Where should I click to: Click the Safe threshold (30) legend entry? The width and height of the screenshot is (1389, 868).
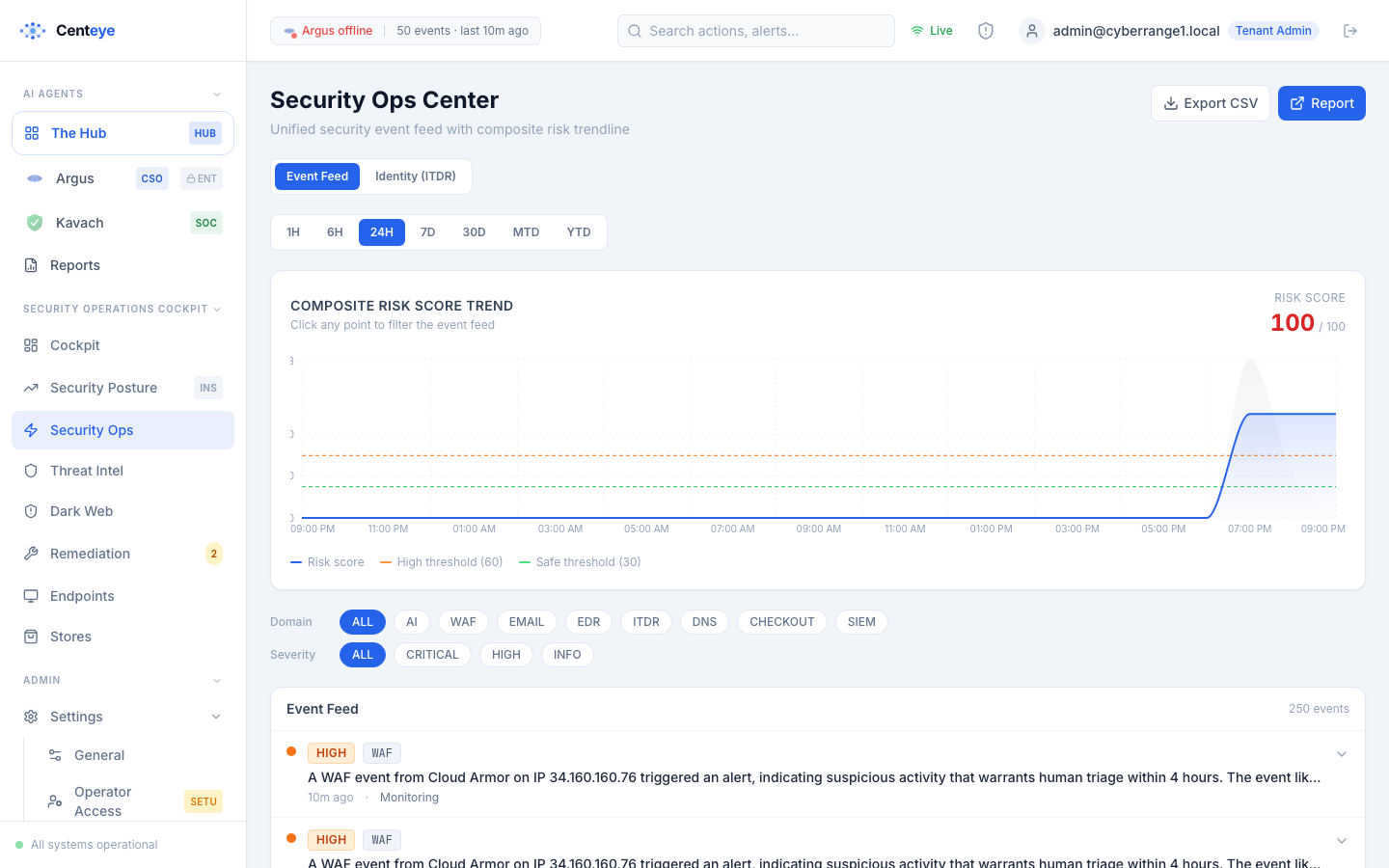[x=580, y=562]
